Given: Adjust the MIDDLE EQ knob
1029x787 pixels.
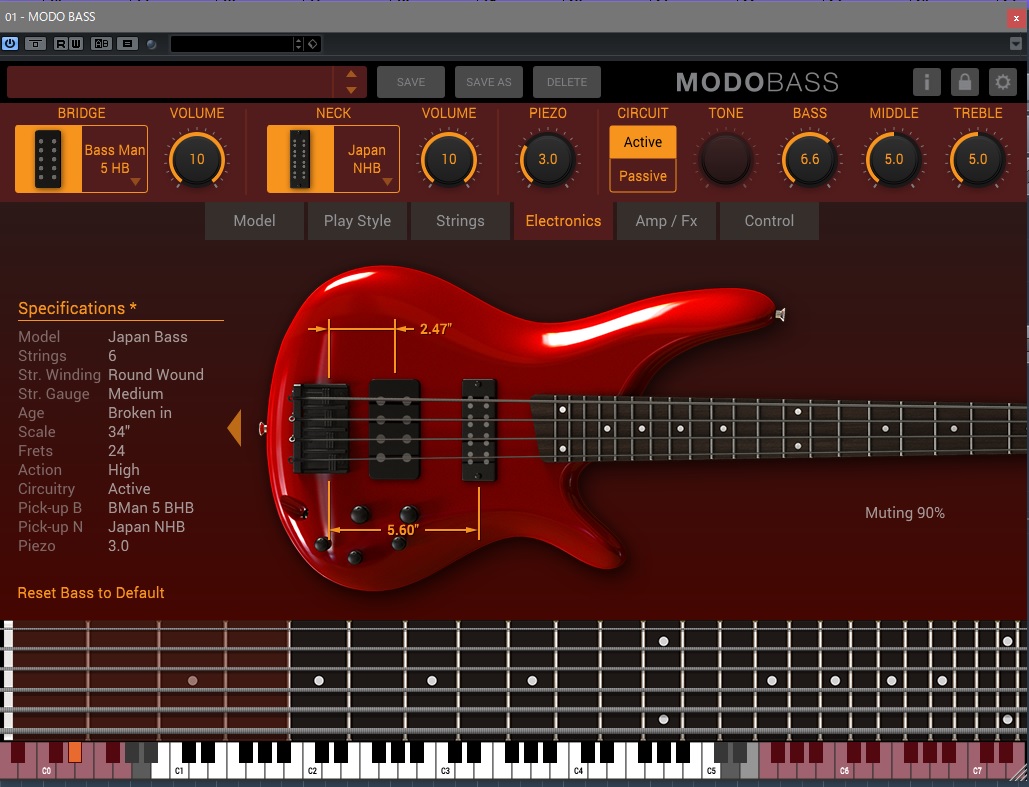Looking at the screenshot, I should pos(894,159).
